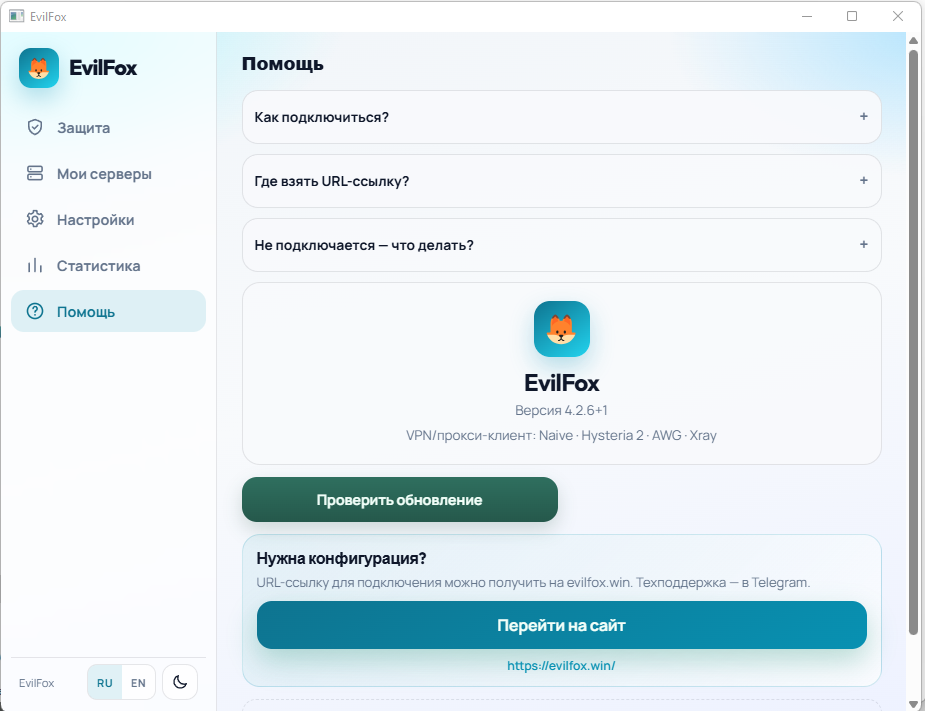Open the Мои серверы section
The height and width of the screenshot is (711, 925).
point(109,173)
